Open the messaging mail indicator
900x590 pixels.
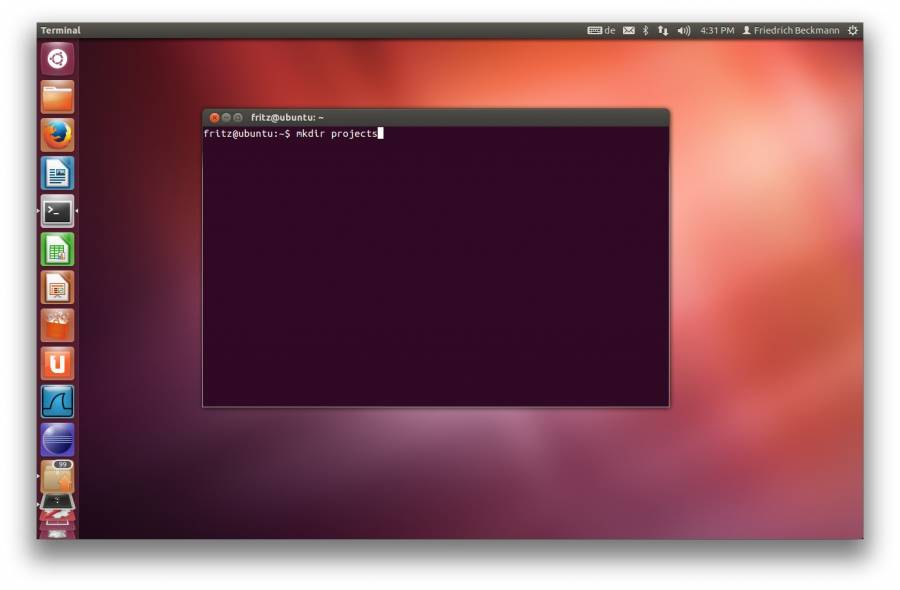click(x=629, y=31)
